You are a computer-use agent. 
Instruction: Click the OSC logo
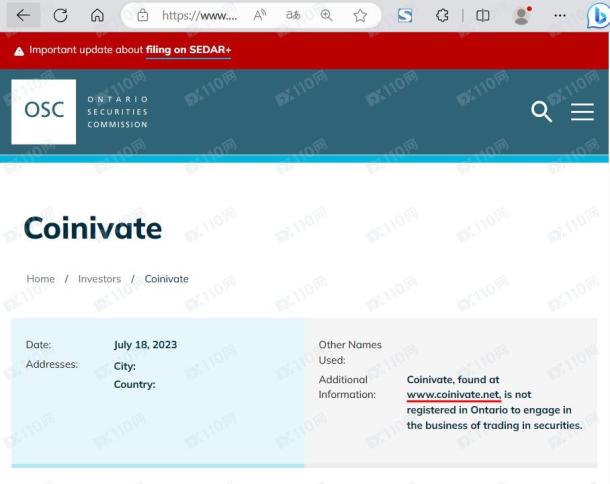[44, 112]
